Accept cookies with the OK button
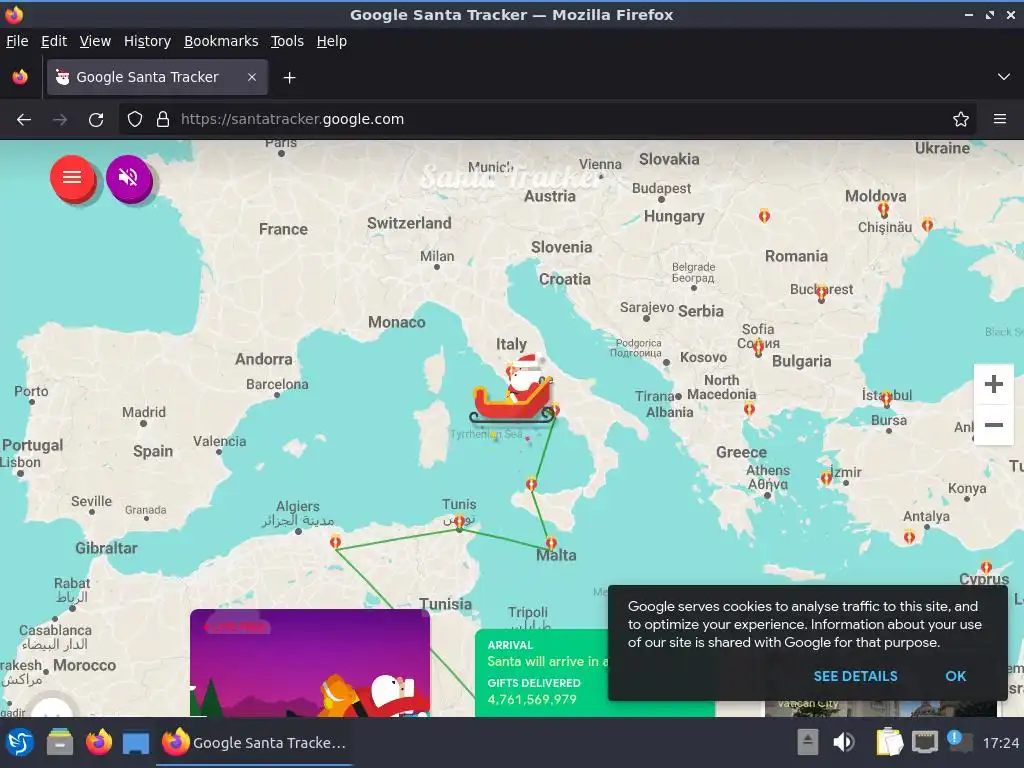Viewport: 1024px width, 768px height. 955,676
